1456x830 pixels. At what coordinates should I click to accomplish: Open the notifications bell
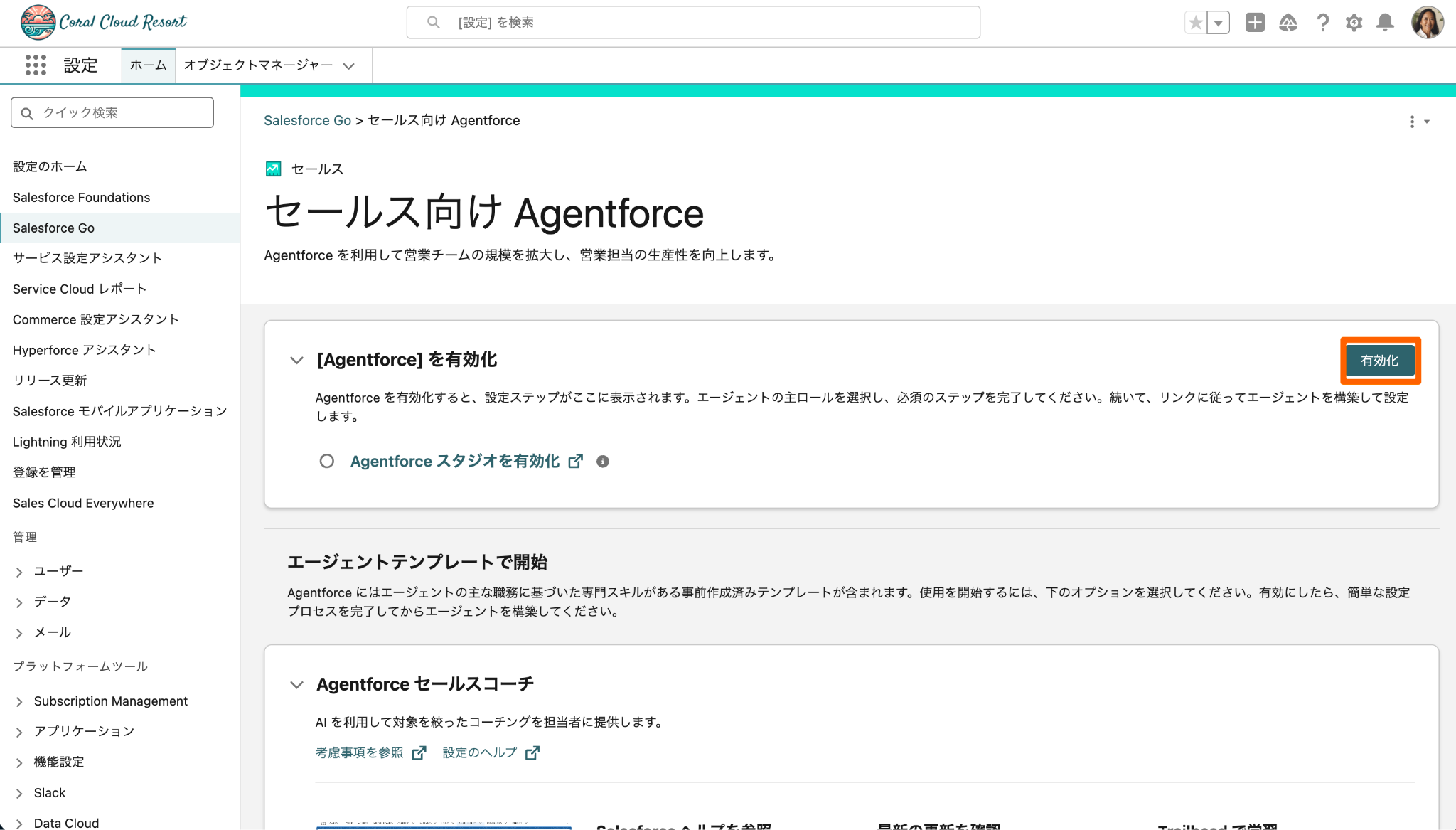[1385, 23]
